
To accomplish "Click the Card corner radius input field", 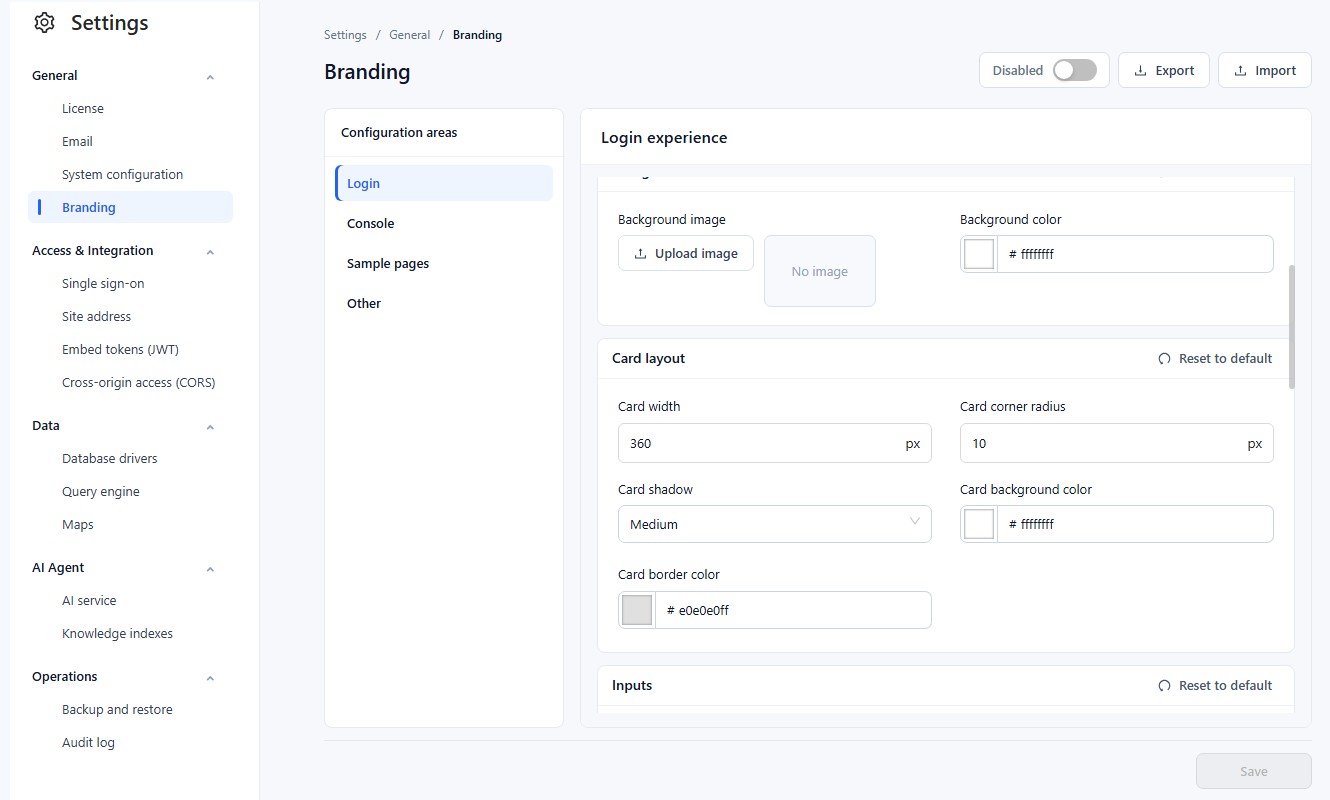I will (x=1117, y=443).
